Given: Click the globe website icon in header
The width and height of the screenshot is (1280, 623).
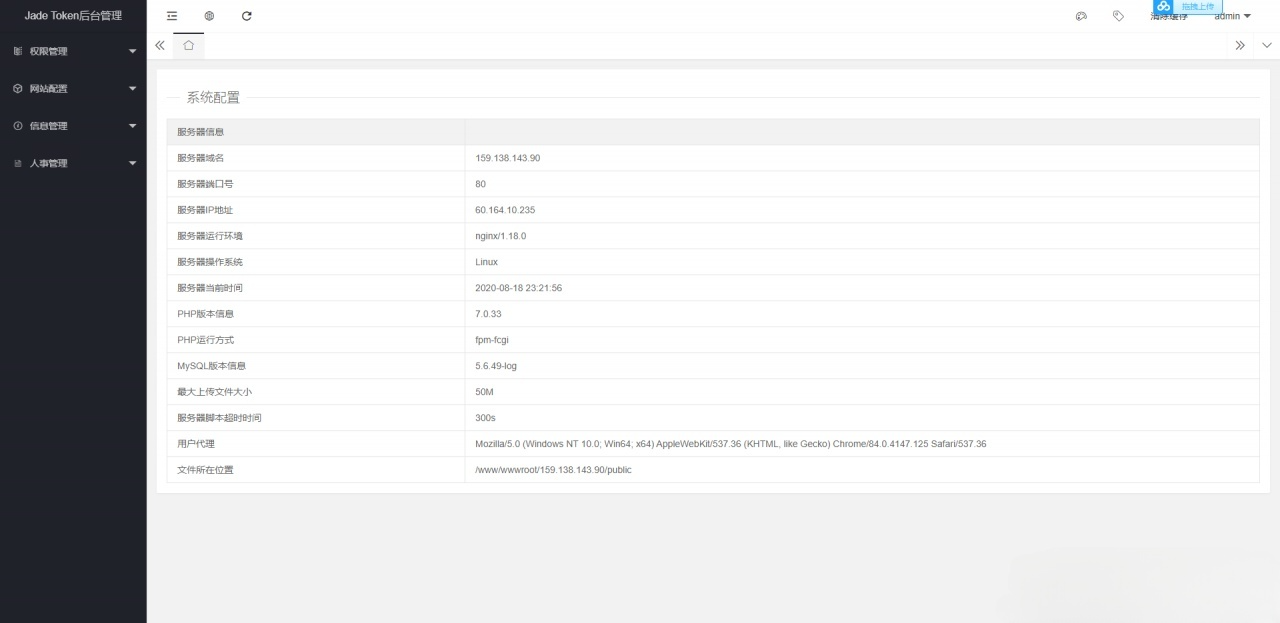Looking at the screenshot, I should coord(209,16).
